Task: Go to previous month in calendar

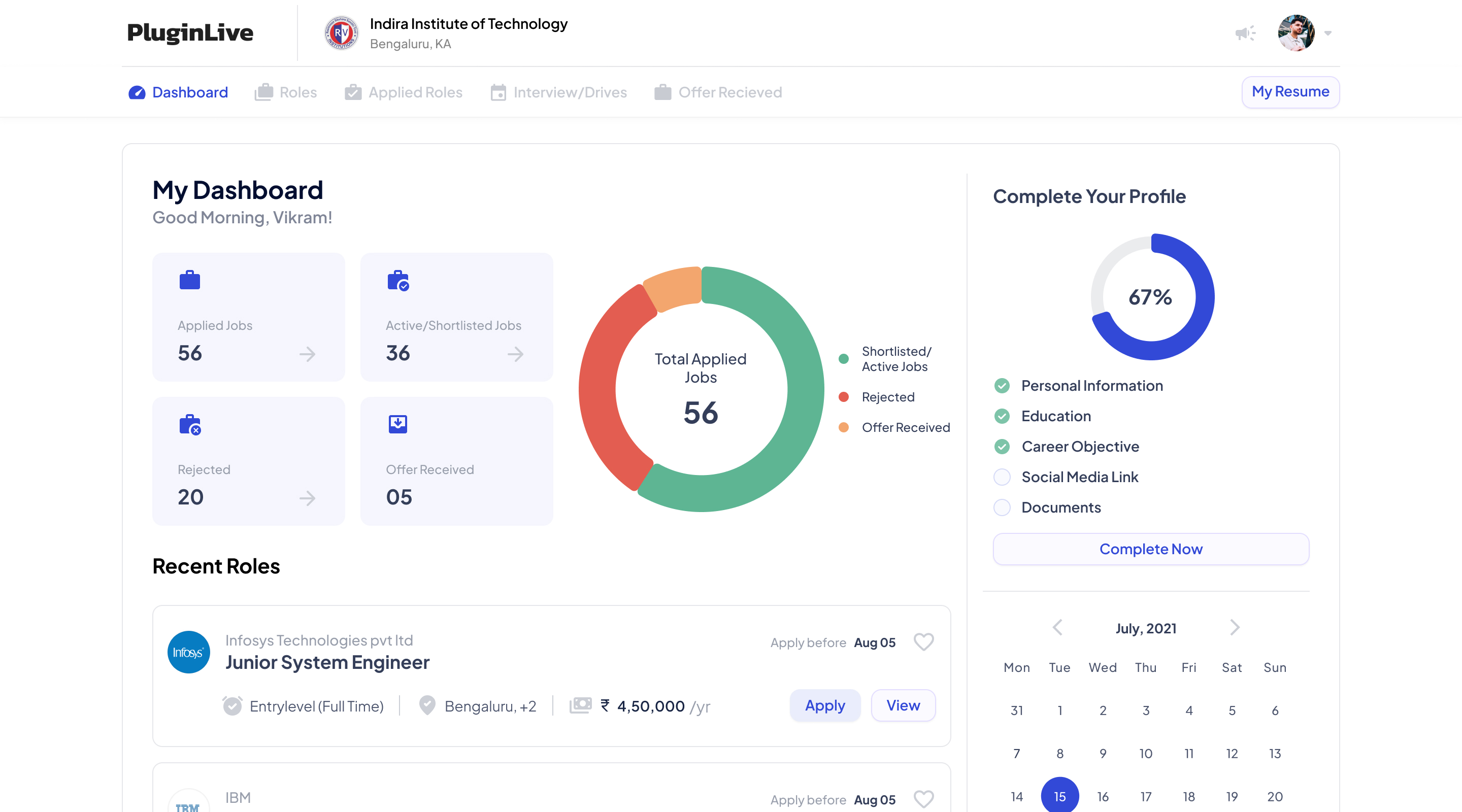Action: [1057, 628]
